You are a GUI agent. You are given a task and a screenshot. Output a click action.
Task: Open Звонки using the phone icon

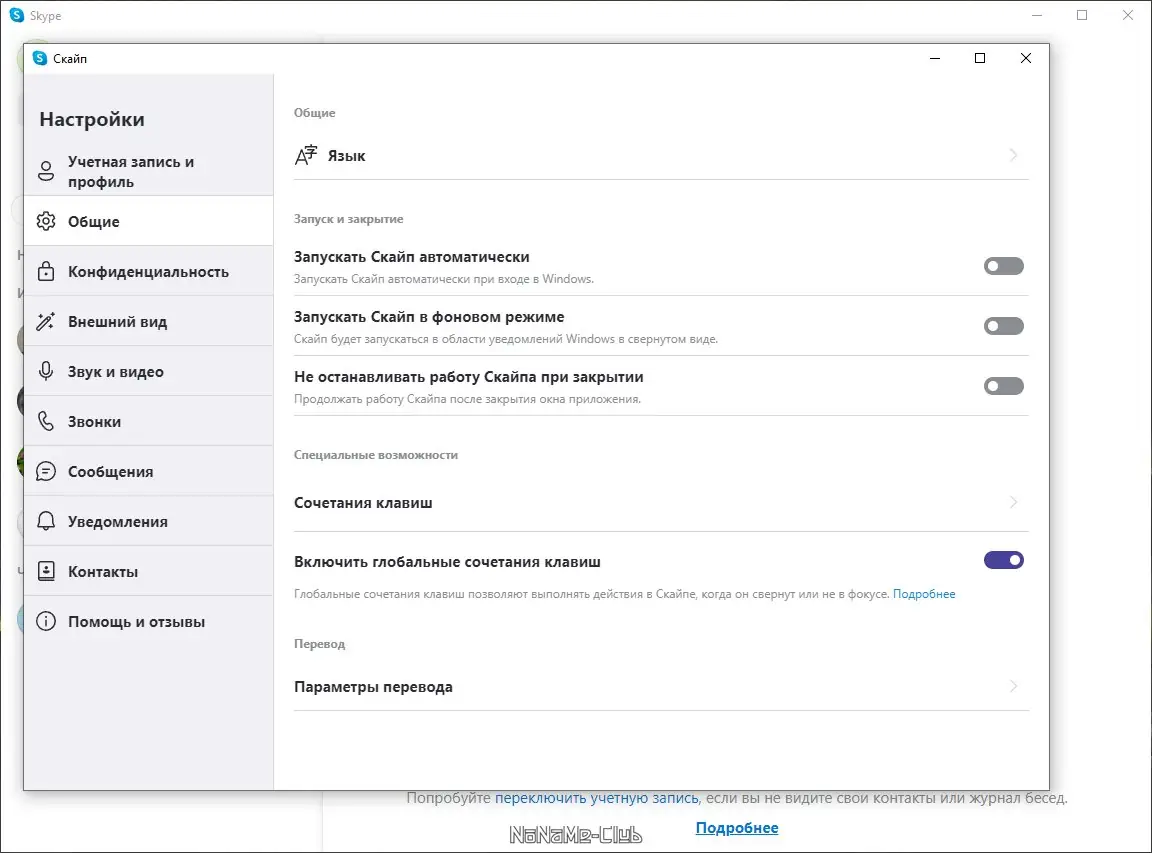tap(46, 421)
